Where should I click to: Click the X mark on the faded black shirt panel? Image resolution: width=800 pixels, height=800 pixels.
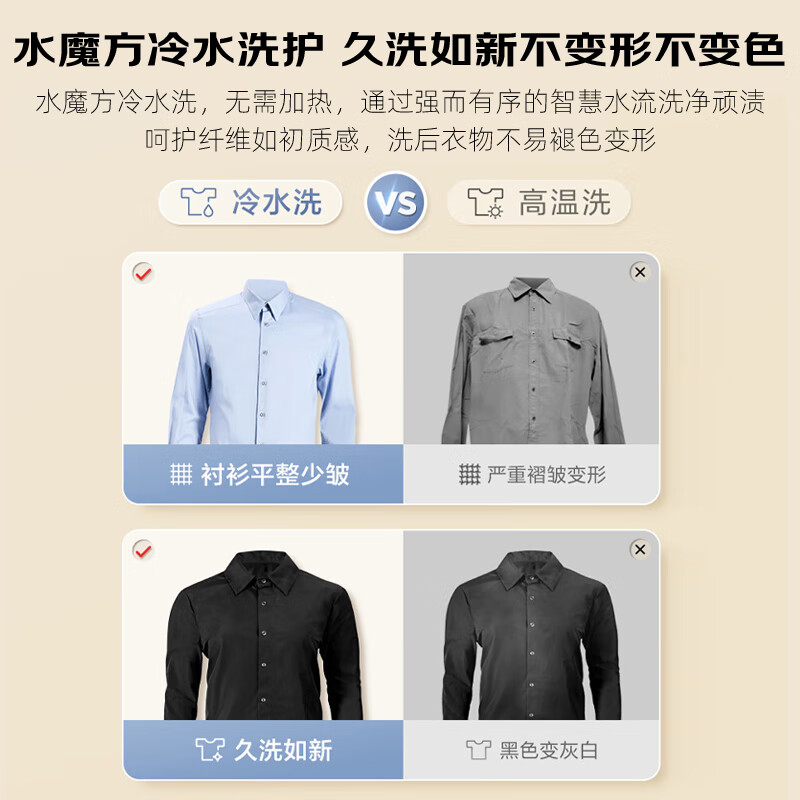click(640, 549)
